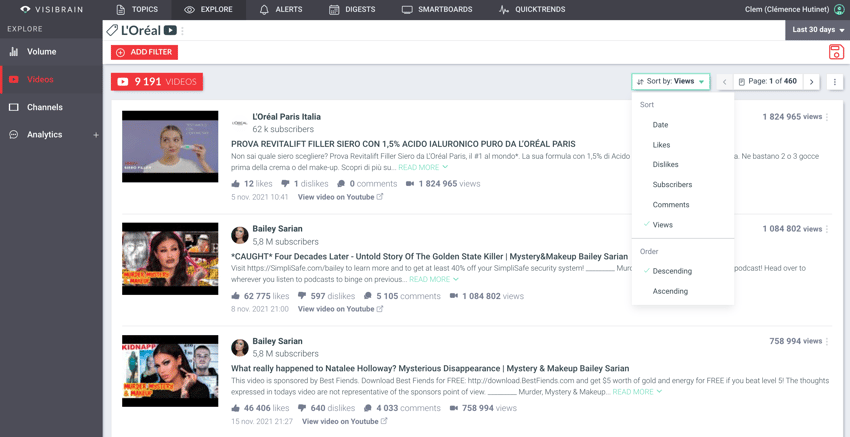
Task: Click the L'Oréal topic tag icon
Action: 113,30
